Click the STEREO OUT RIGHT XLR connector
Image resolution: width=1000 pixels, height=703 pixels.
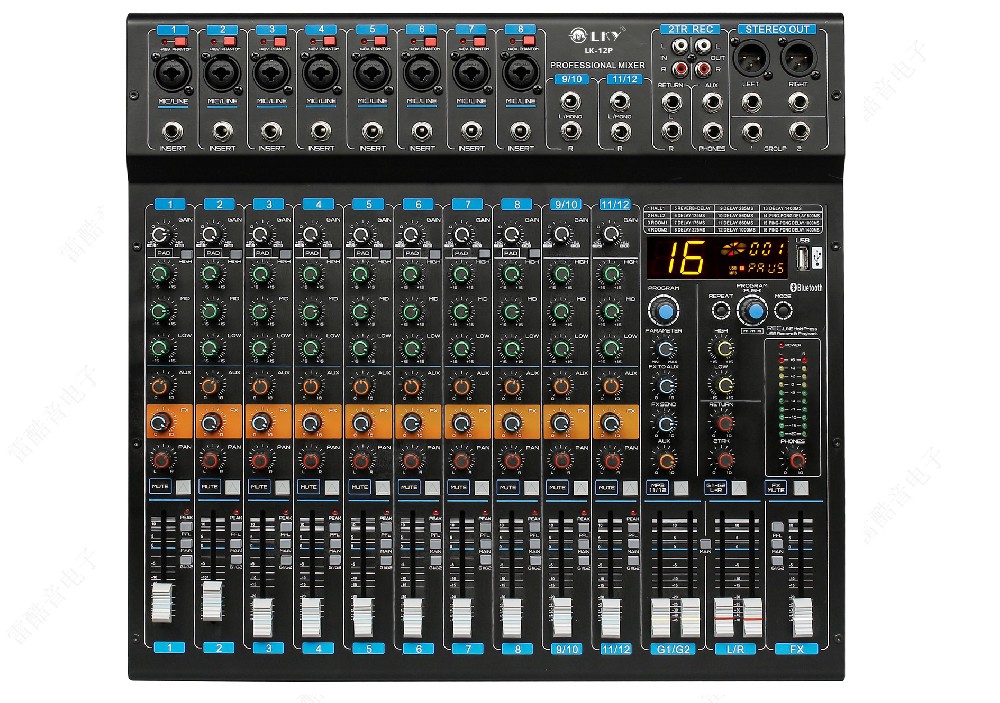coord(799,59)
